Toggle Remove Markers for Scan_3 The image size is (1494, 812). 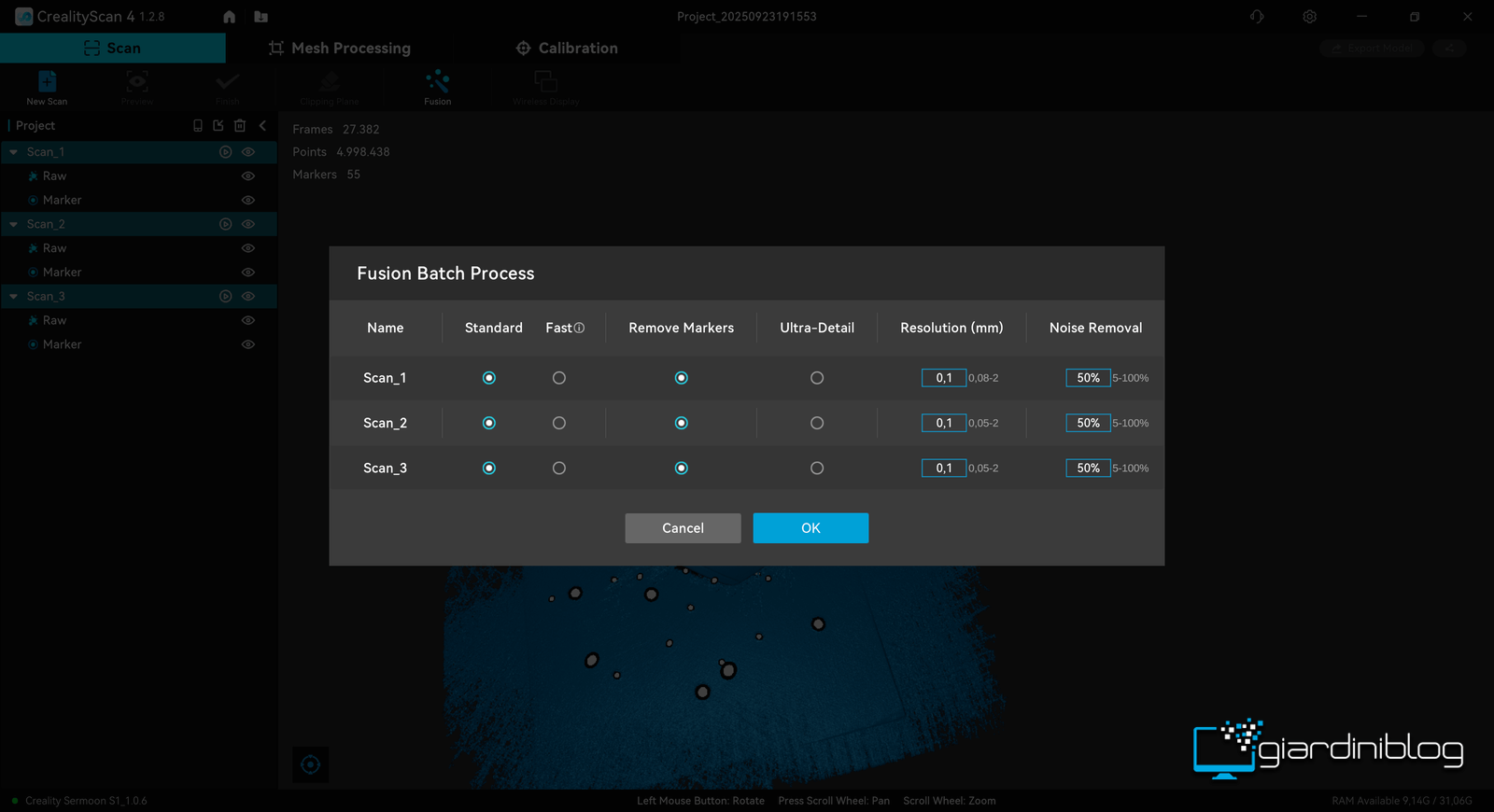pyautogui.click(x=682, y=469)
